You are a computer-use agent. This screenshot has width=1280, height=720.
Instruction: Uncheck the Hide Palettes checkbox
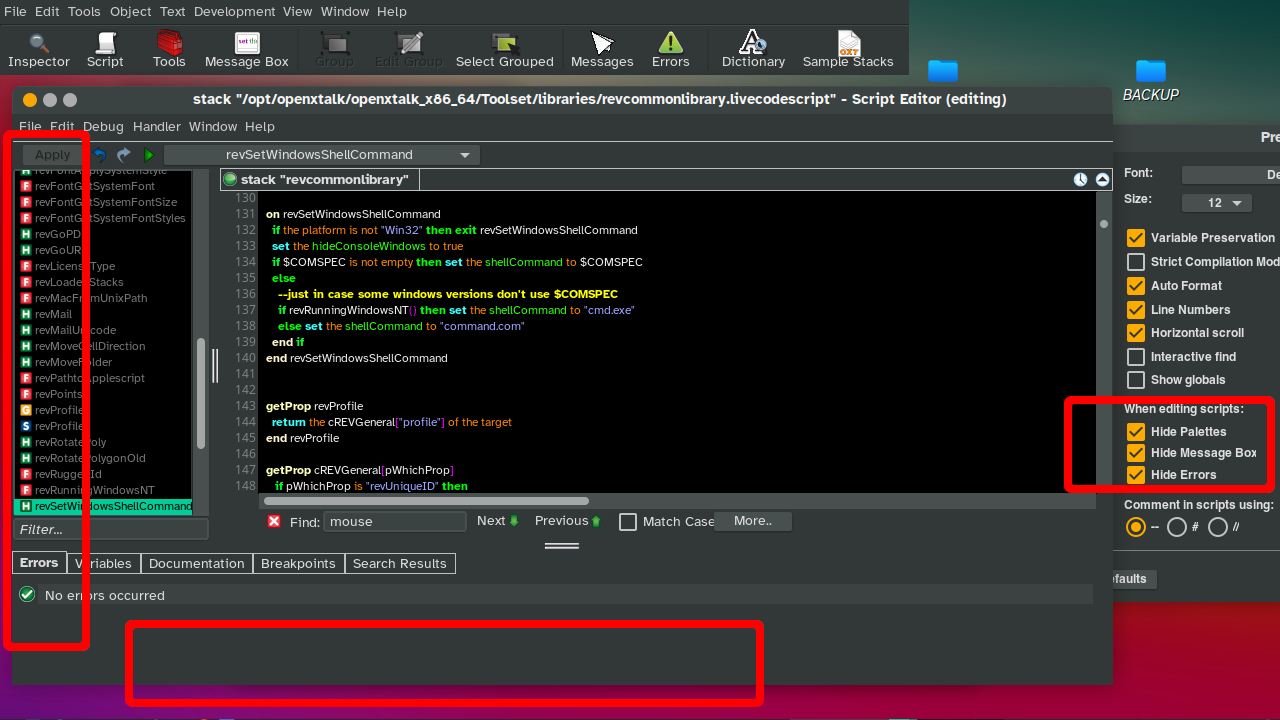pyautogui.click(x=1136, y=432)
